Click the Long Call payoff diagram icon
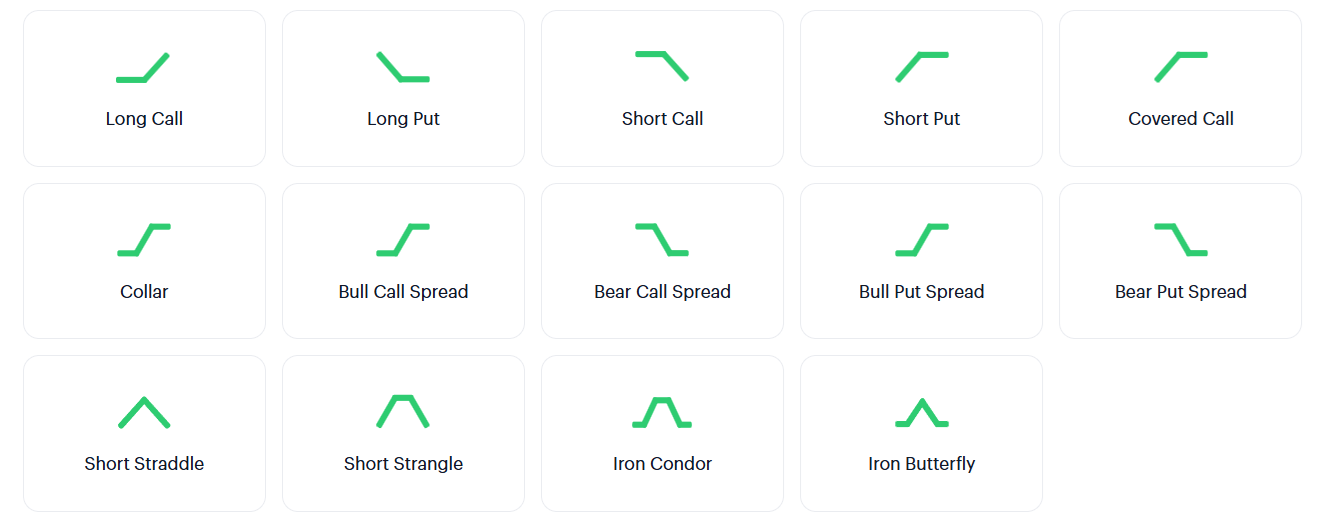The height and width of the screenshot is (528, 1324). click(x=143, y=67)
